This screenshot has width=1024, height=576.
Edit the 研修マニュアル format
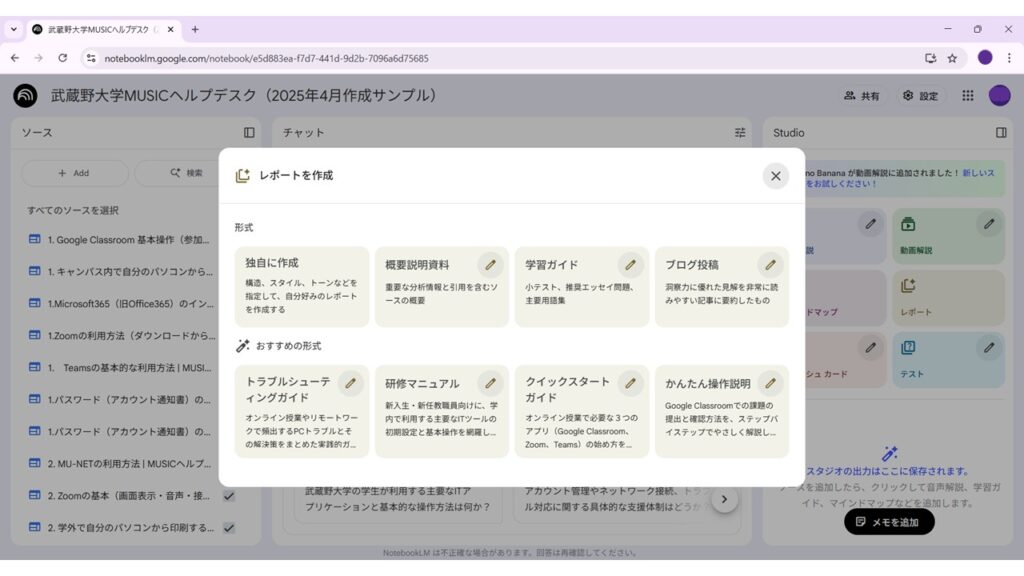tap(490, 383)
